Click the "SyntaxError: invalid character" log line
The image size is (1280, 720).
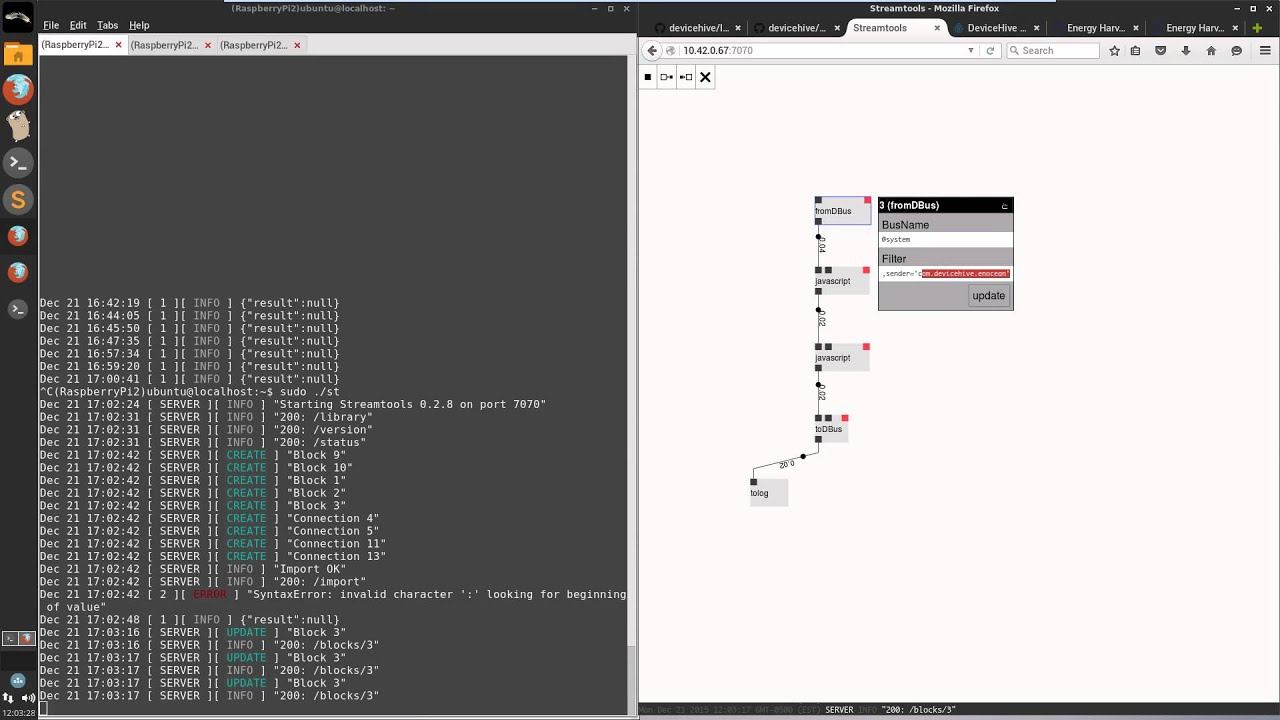(332, 600)
